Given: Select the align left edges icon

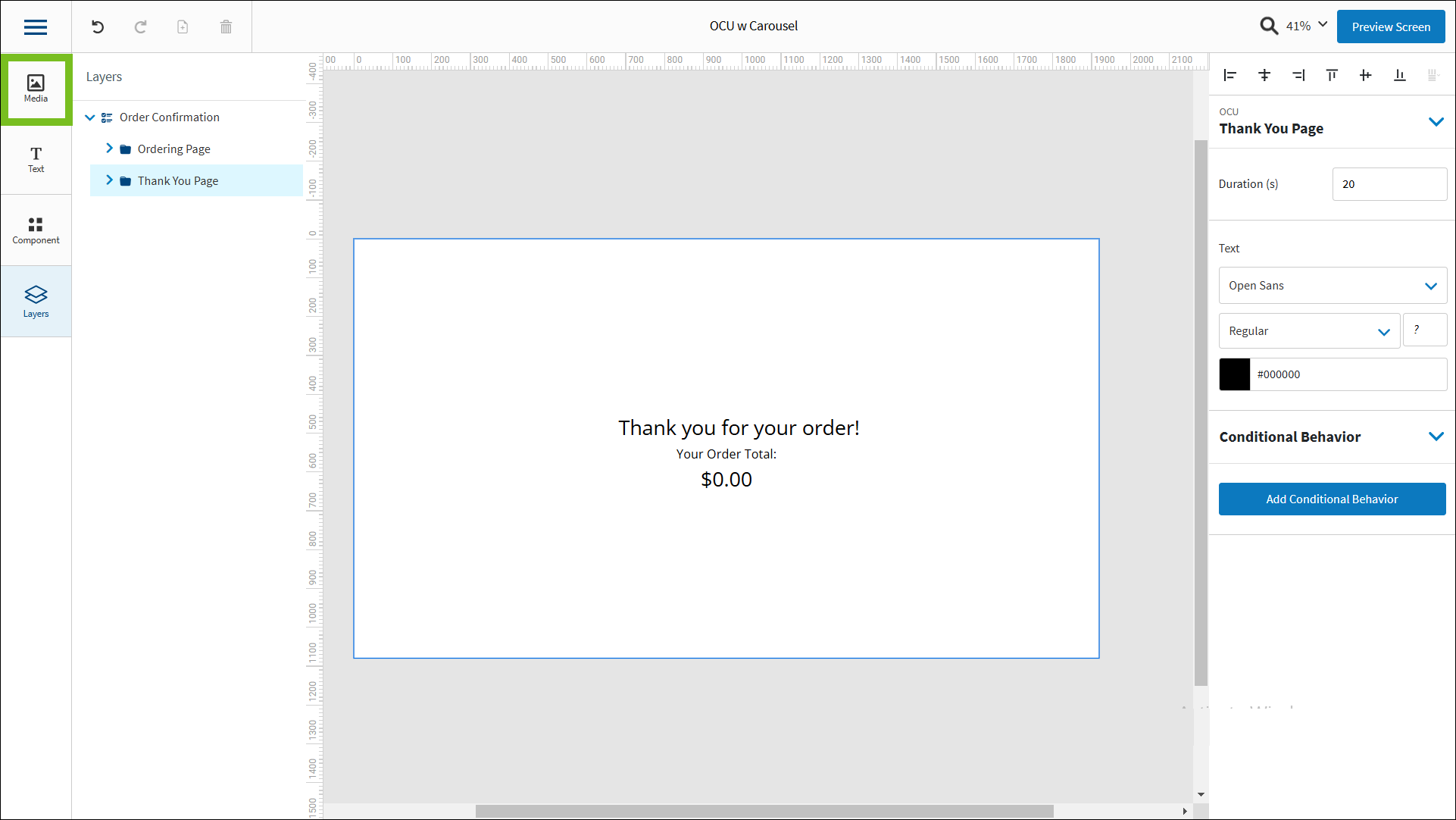Looking at the screenshot, I should click(x=1229, y=75).
